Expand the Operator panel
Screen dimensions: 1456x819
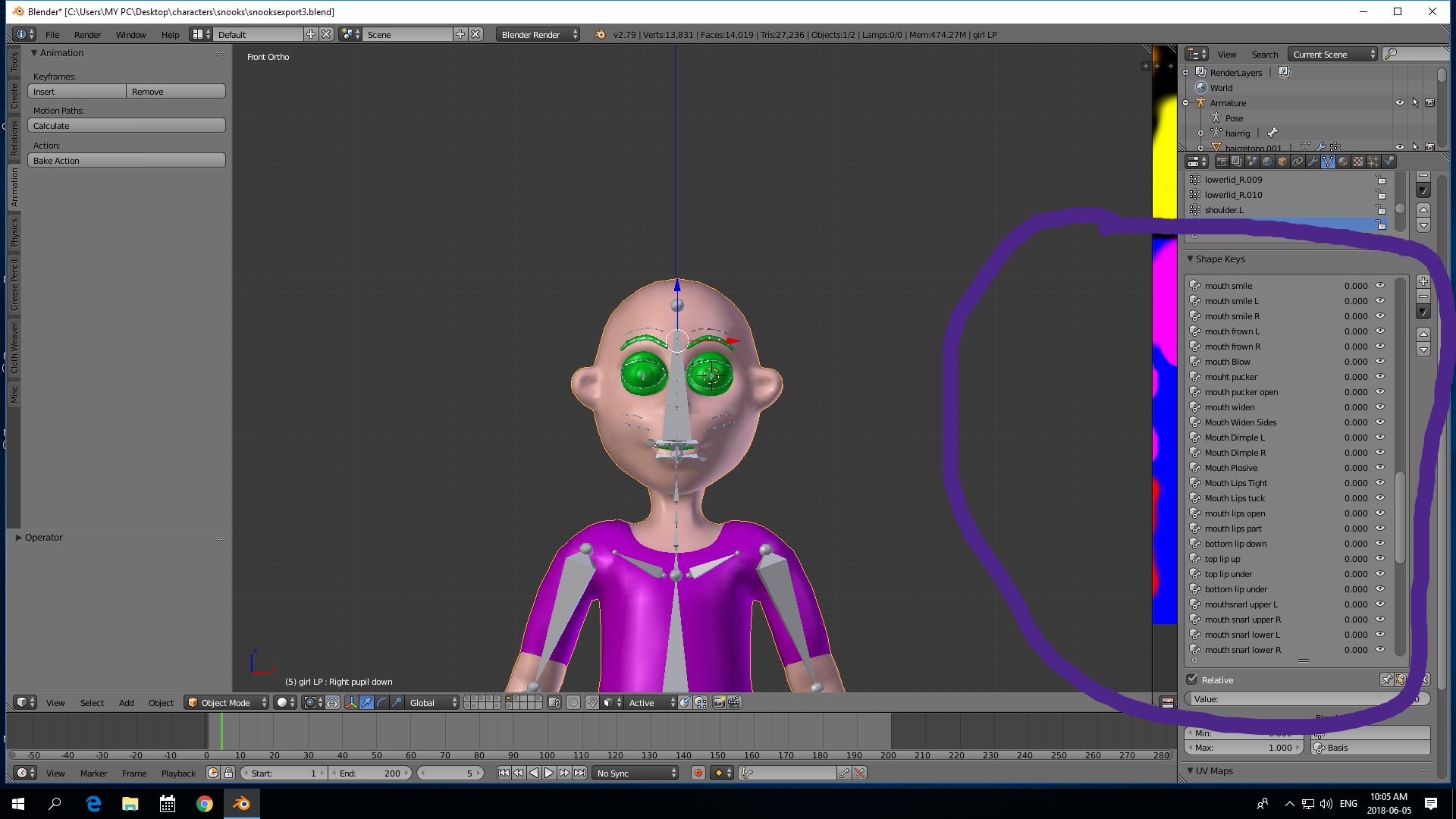click(19, 538)
